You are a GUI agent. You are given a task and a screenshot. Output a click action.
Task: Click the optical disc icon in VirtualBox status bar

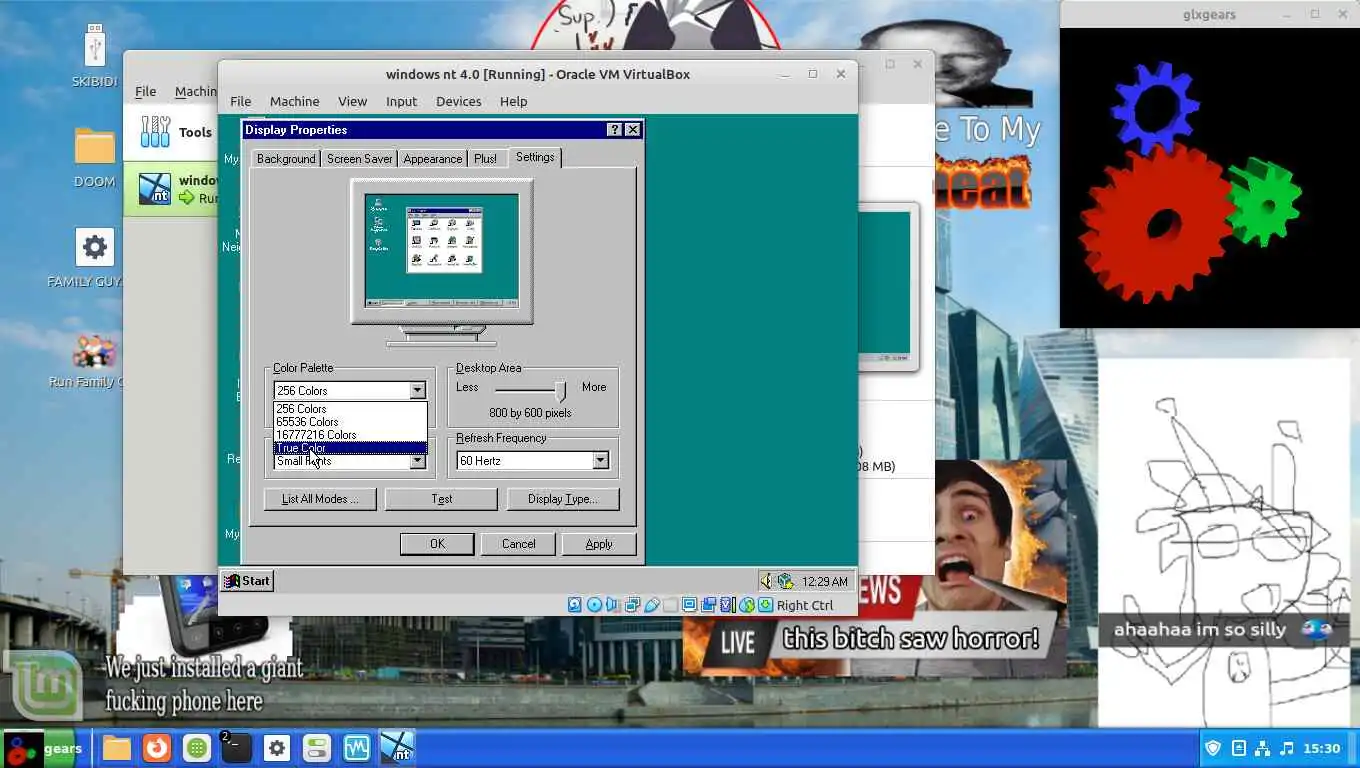[594, 605]
